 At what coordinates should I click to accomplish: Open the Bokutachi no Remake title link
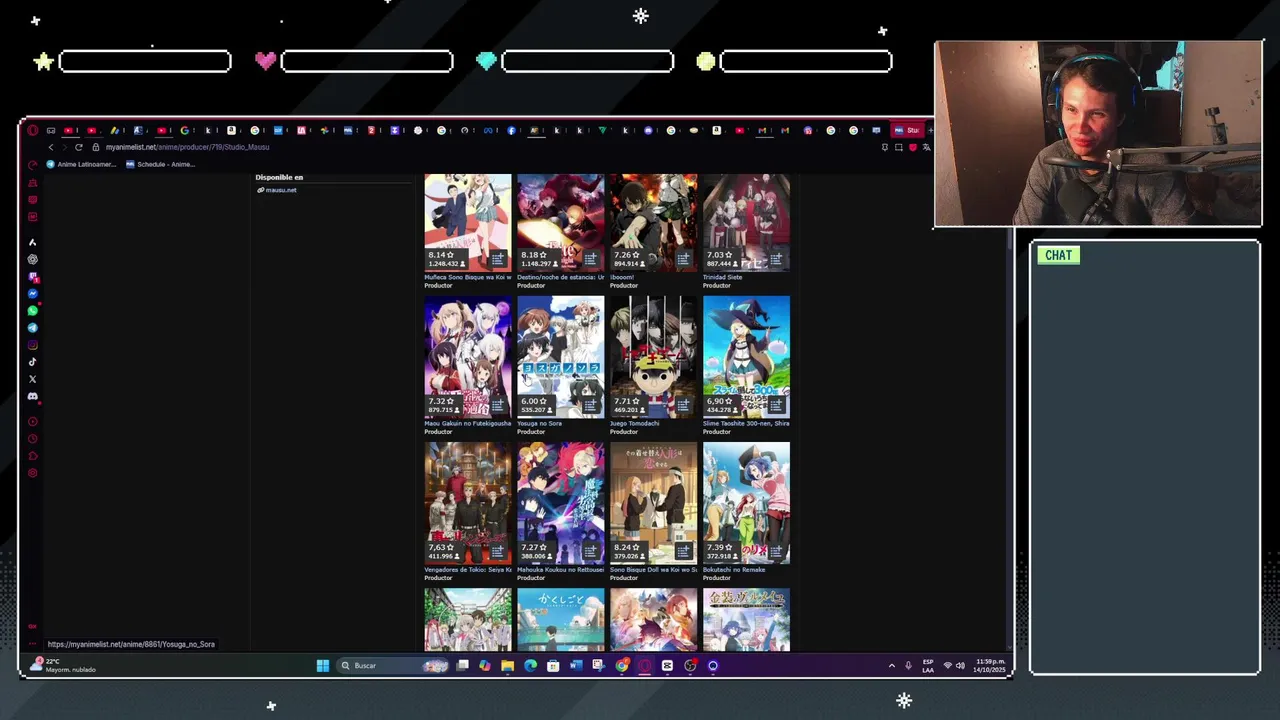(734, 569)
